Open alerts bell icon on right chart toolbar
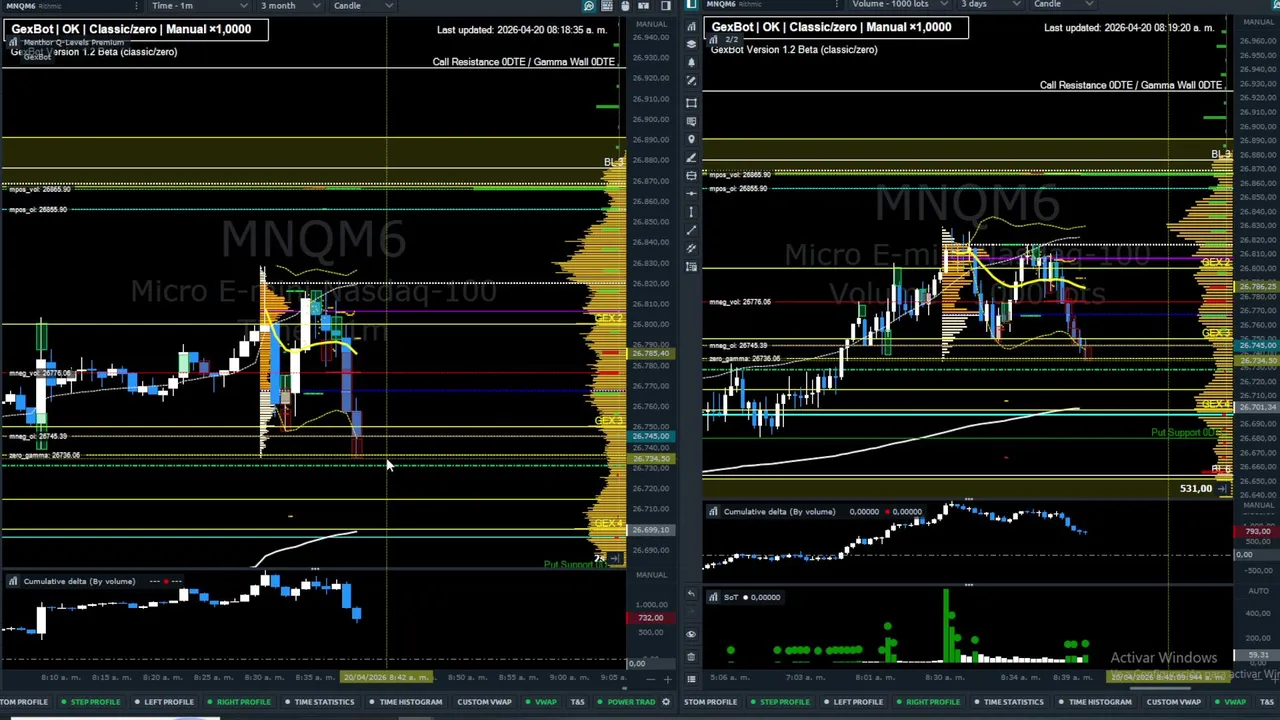Viewport: 1280px width, 720px height. pos(691,63)
